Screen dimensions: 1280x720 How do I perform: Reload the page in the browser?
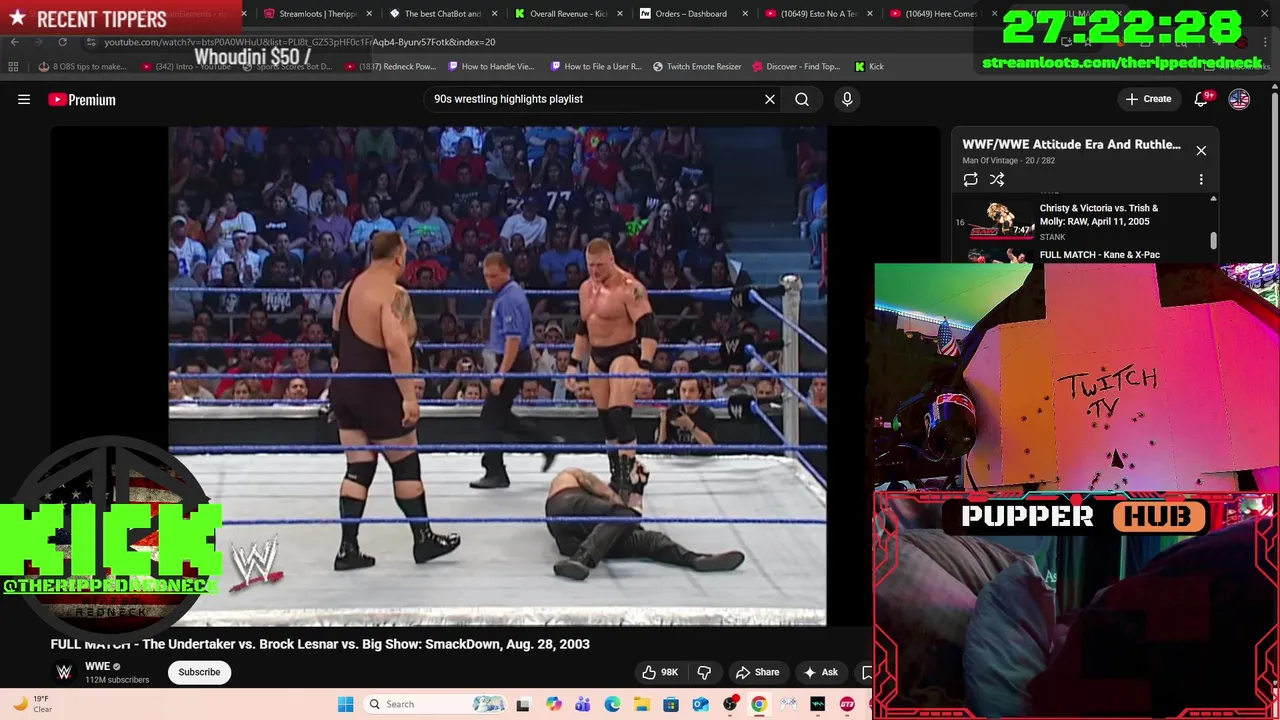point(62,42)
